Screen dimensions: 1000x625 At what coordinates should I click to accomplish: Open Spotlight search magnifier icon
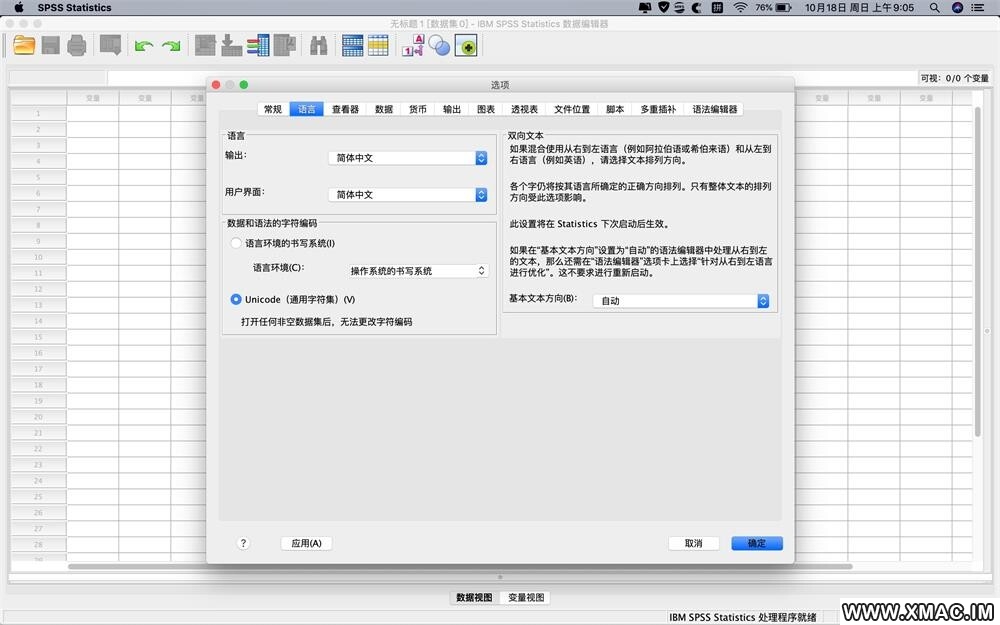tap(934, 8)
